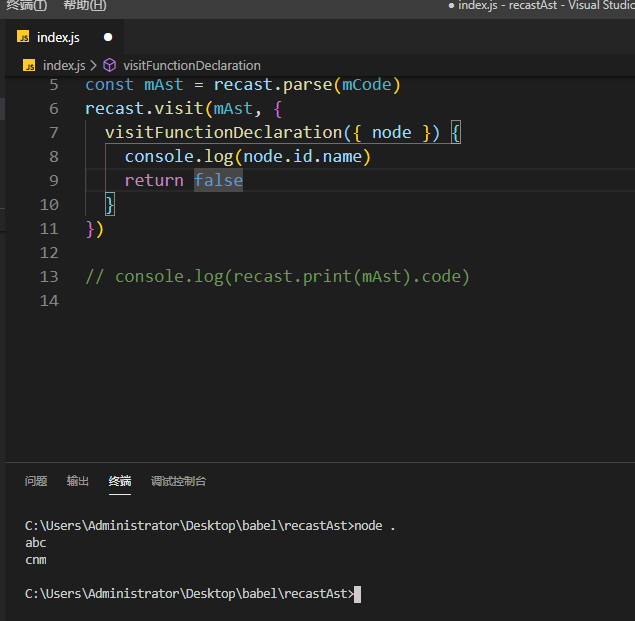The image size is (635, 621).
Task: Click node parameter on line 7
Action: (x=392, y=132)
